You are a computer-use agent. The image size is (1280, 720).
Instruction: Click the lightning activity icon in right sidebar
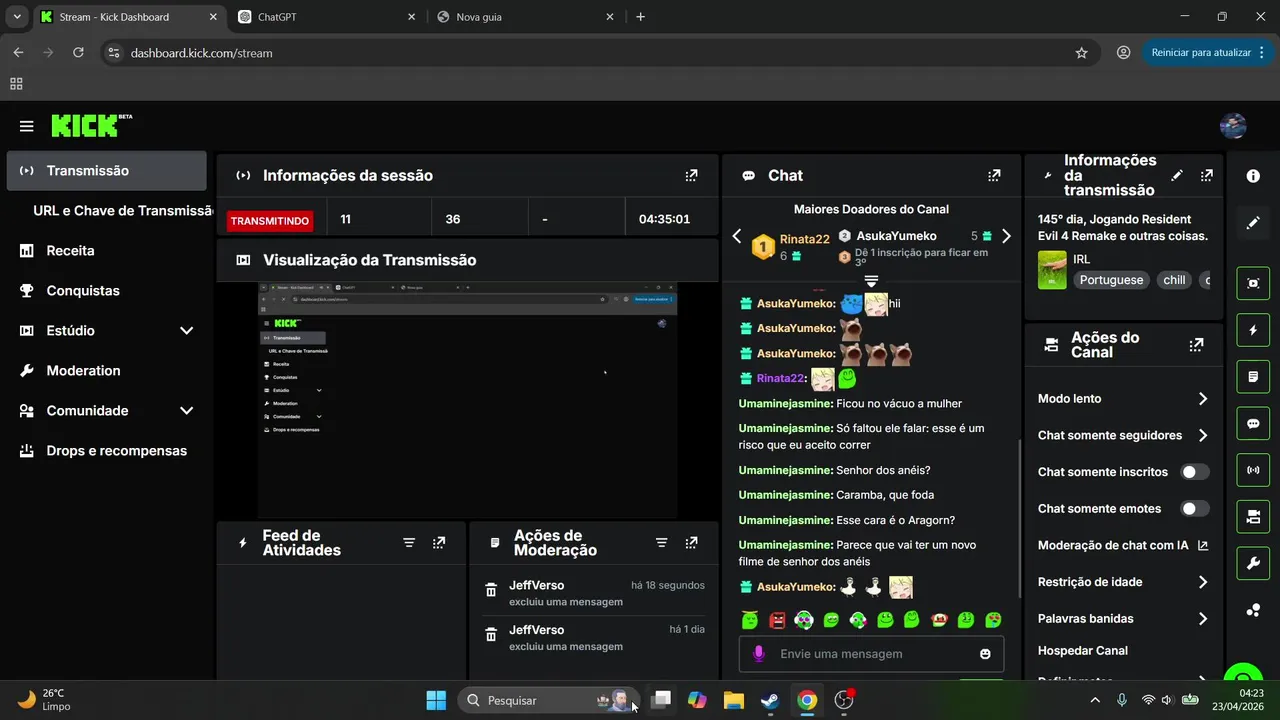[x=1253, y=330]
